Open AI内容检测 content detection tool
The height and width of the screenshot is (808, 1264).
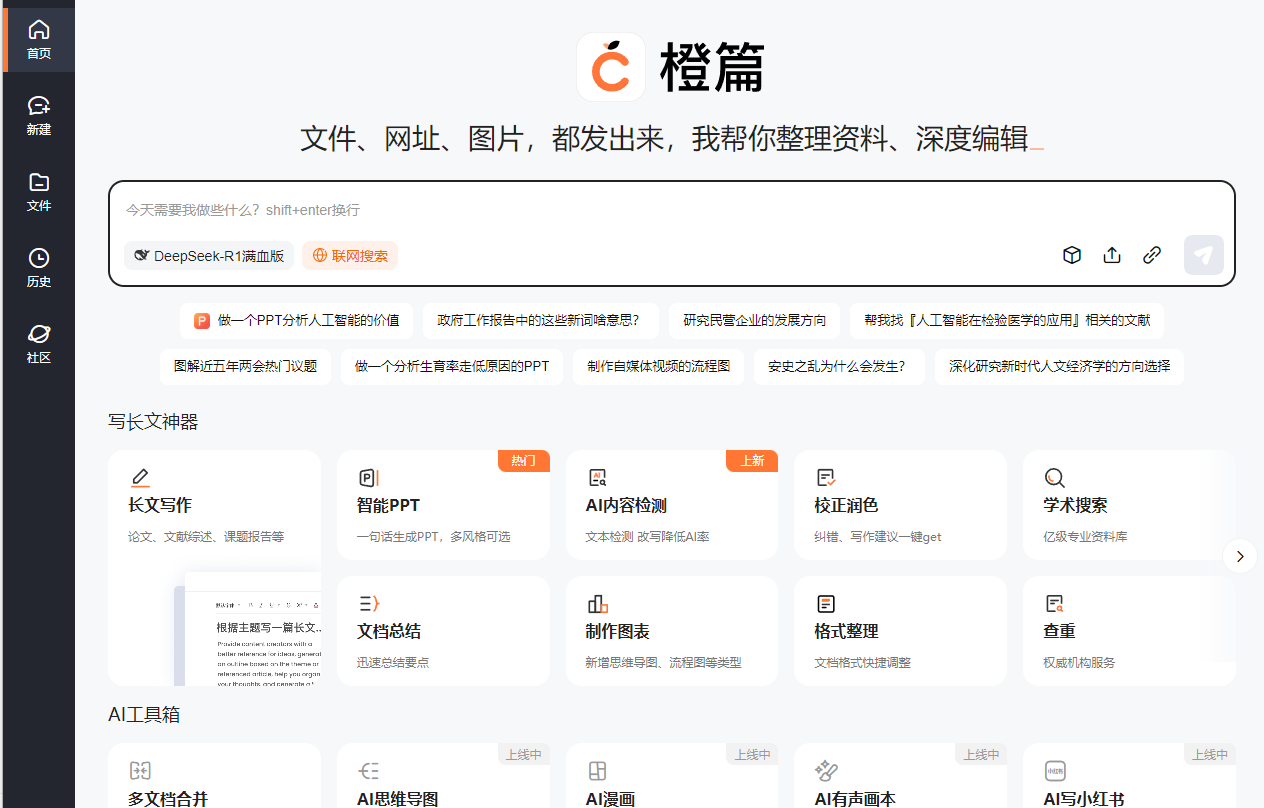tap(671, 505)
